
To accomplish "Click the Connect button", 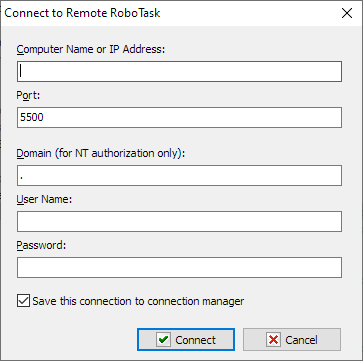I will (186, 340).
